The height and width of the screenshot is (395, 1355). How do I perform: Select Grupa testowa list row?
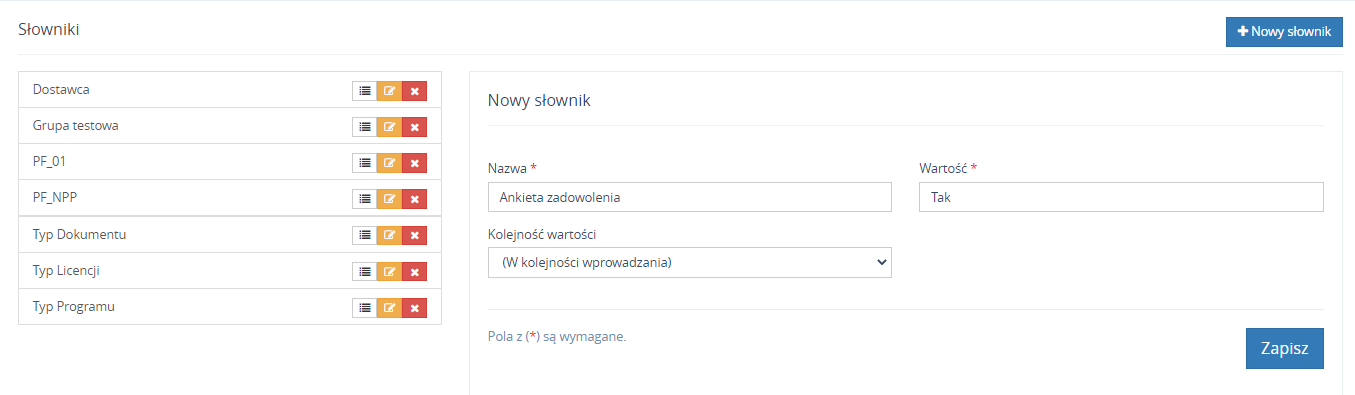(230, 126)
